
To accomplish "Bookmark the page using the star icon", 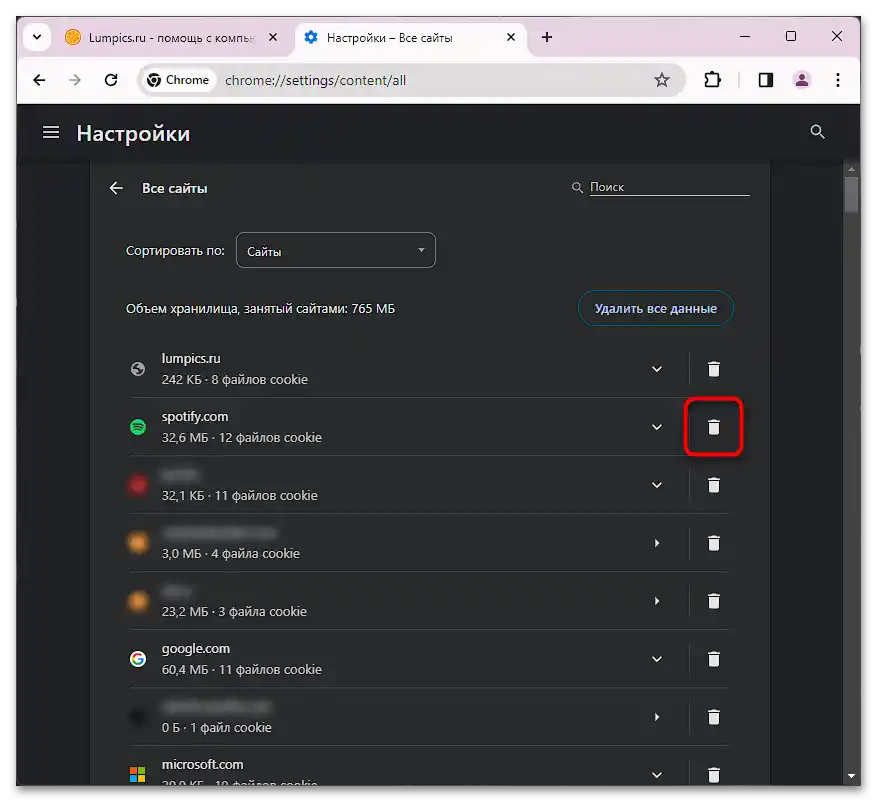I will [x=662, y=80].
